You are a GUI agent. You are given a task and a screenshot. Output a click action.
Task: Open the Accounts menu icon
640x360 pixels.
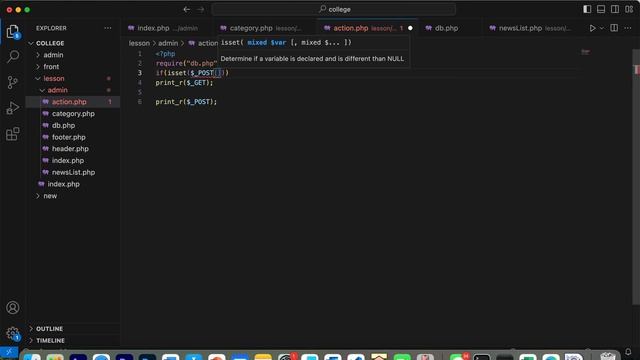click(13, 307)
